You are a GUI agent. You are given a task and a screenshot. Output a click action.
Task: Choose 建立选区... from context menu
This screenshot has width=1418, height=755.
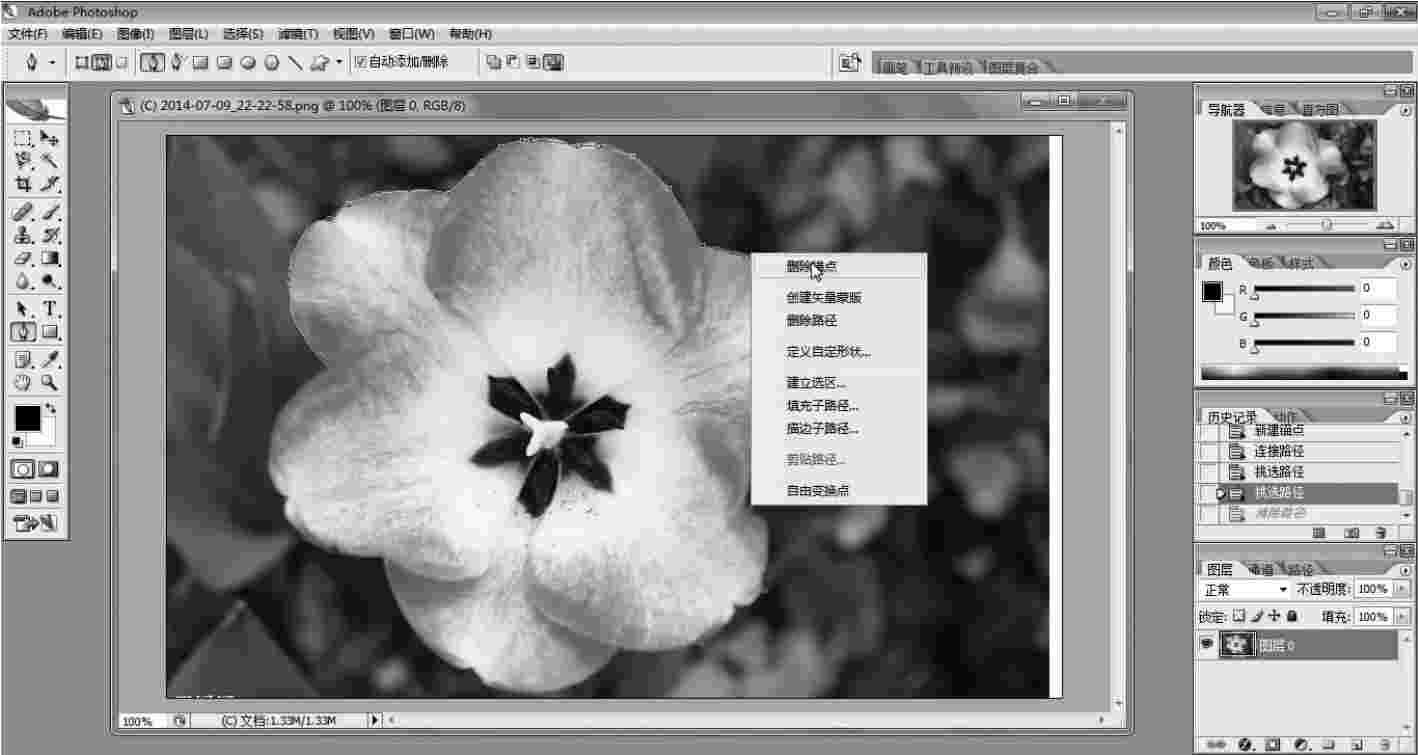coord(816,383)
